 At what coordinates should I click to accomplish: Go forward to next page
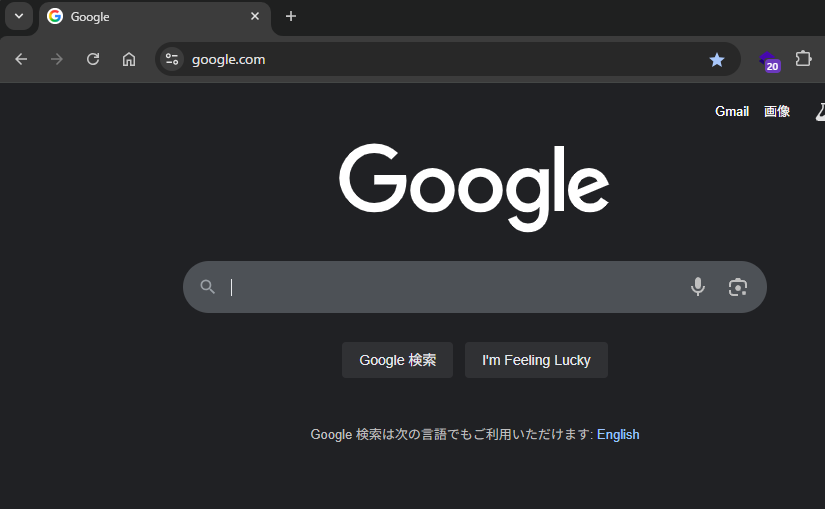(x=57, y=59)
